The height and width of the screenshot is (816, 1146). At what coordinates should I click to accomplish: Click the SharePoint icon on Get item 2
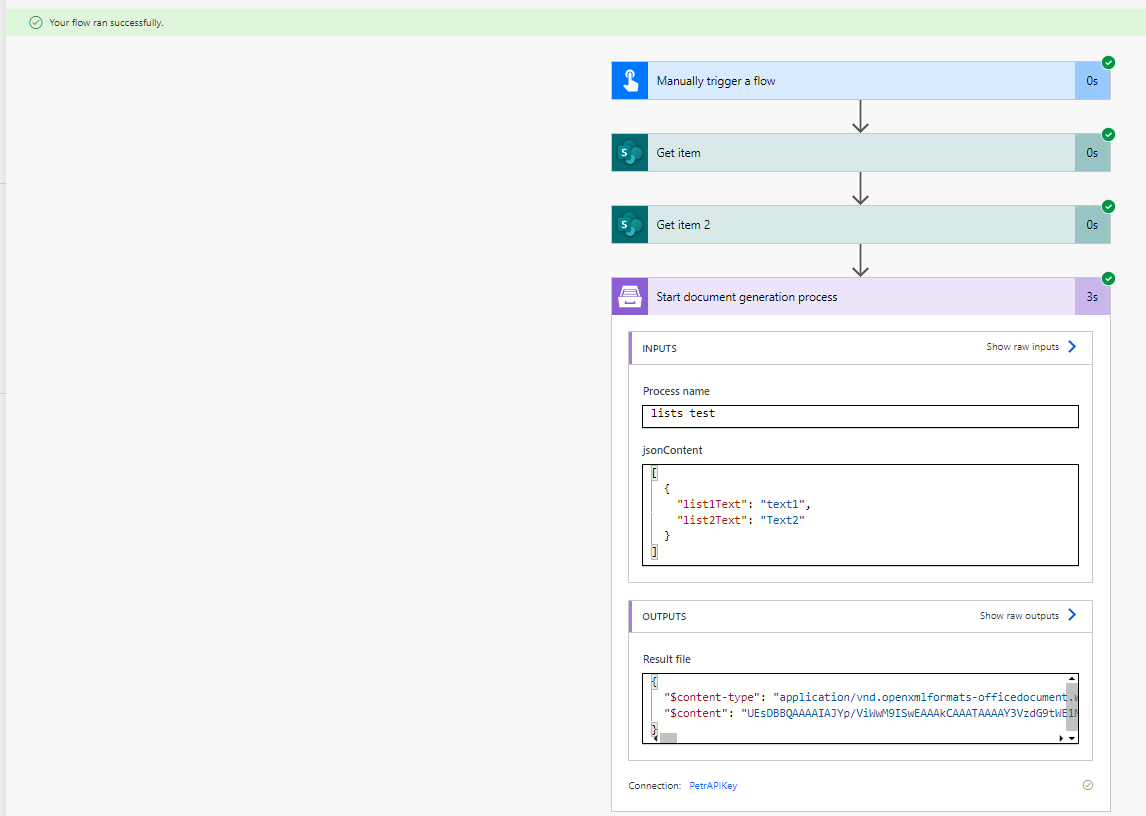point(630,225)
